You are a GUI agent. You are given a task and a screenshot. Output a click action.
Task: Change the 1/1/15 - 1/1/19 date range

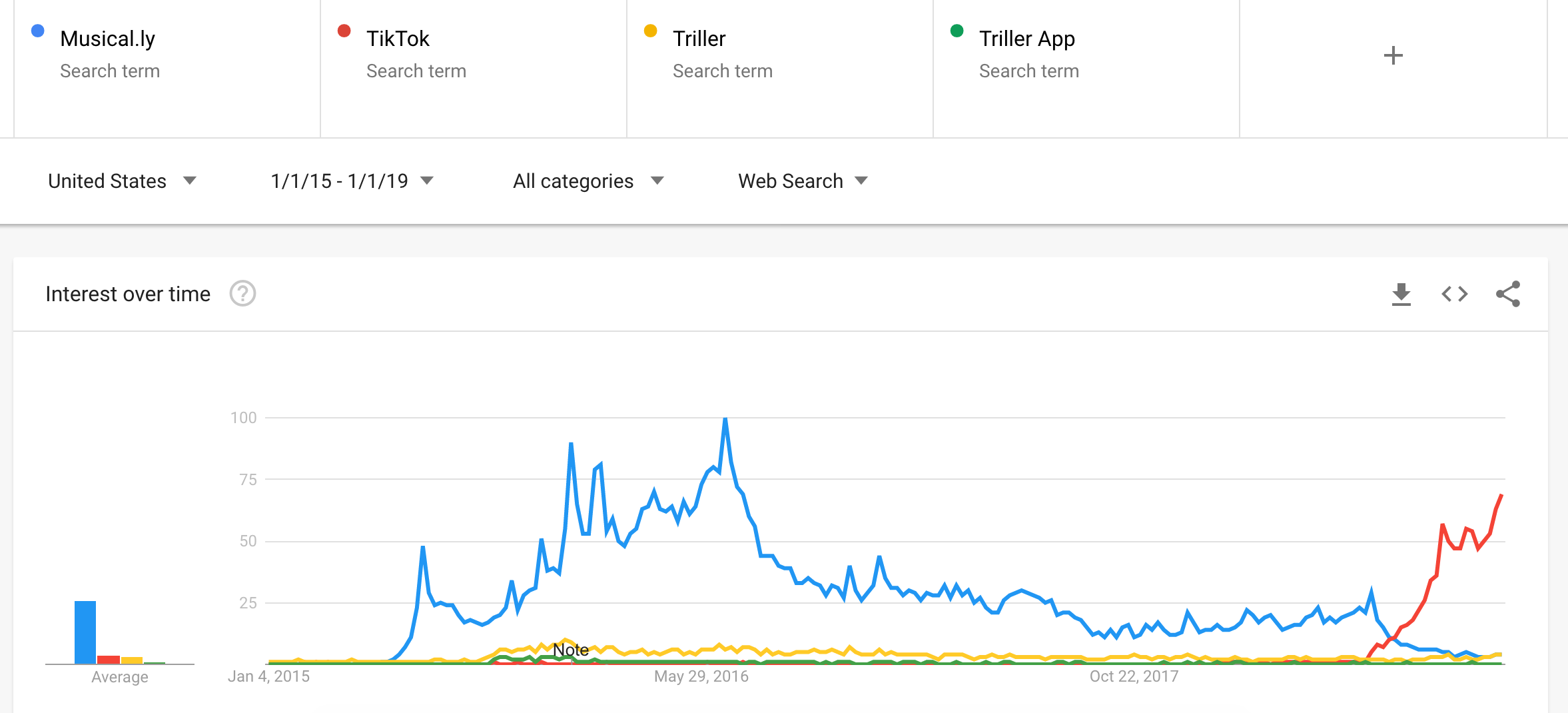coord(352,181)
